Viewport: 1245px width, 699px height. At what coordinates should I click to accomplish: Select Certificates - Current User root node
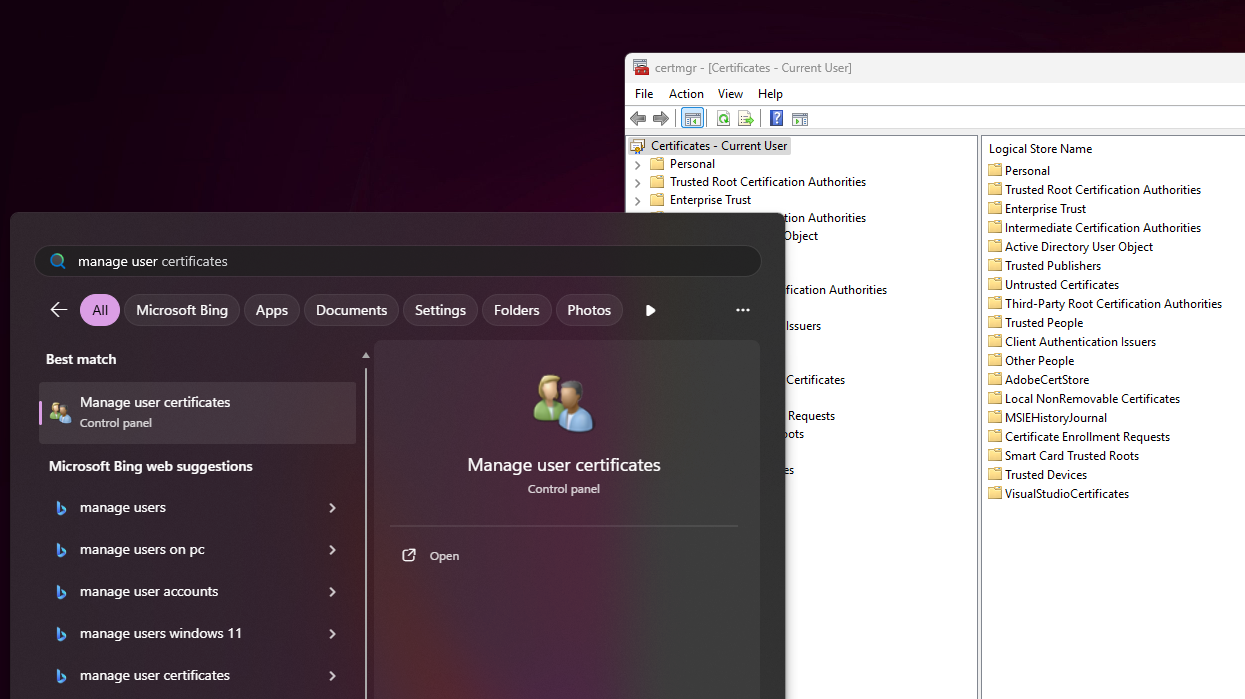tap(719, 146)
